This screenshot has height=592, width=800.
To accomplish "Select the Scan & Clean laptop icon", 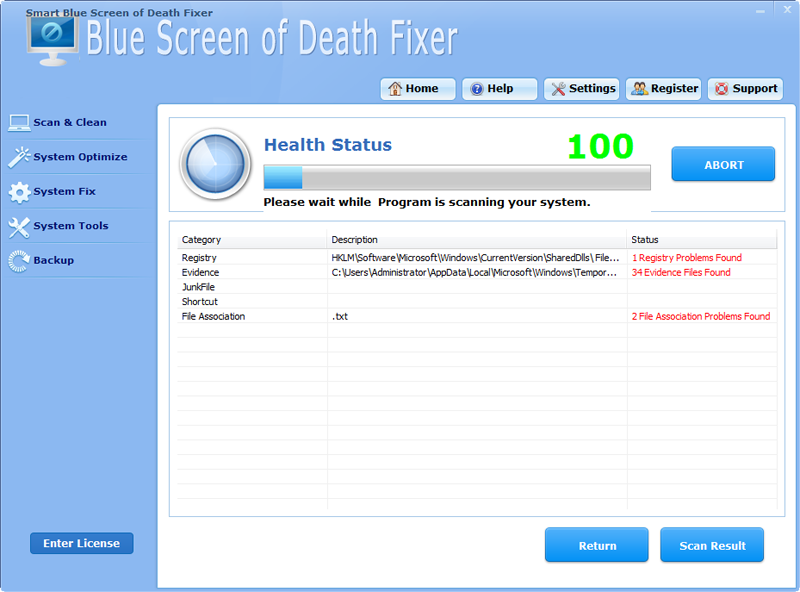I will pos(18,122).
